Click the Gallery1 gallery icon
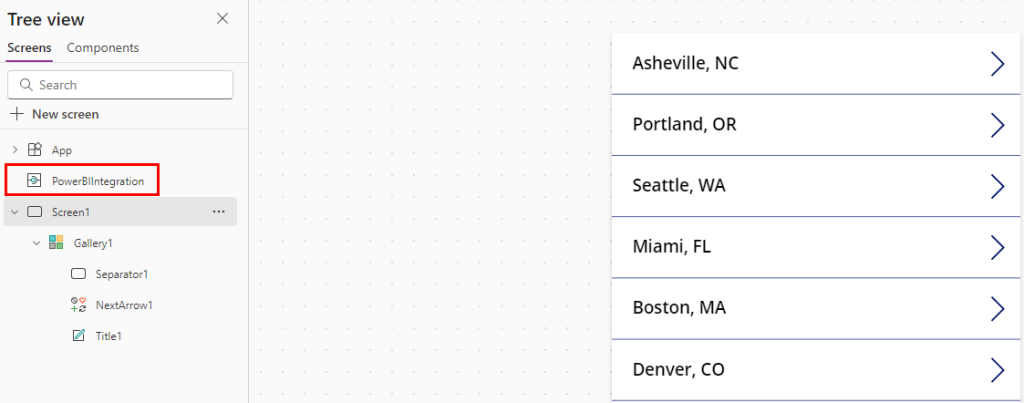Screen dimensions: 1024x403 pos(57,243)
